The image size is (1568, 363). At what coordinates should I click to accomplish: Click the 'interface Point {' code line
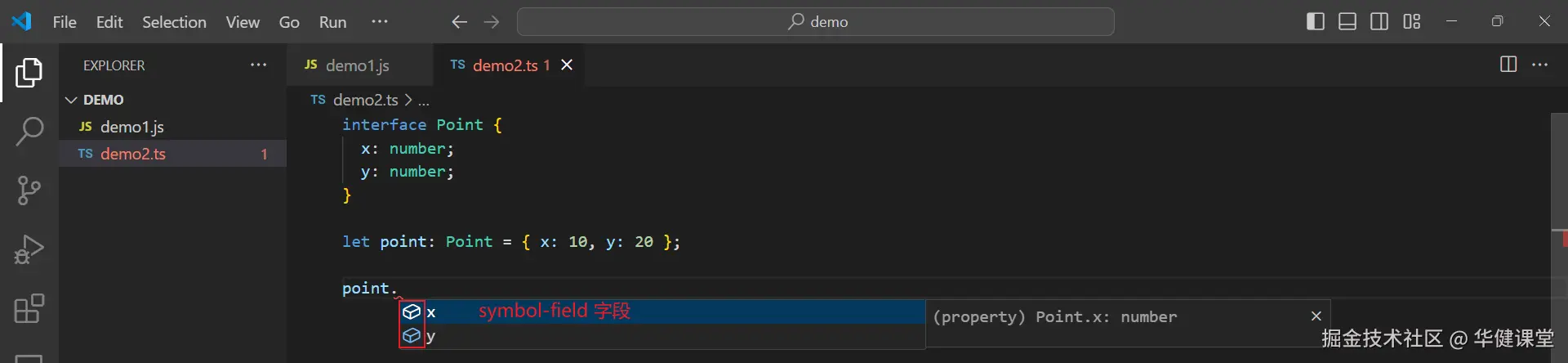point(422,125)
